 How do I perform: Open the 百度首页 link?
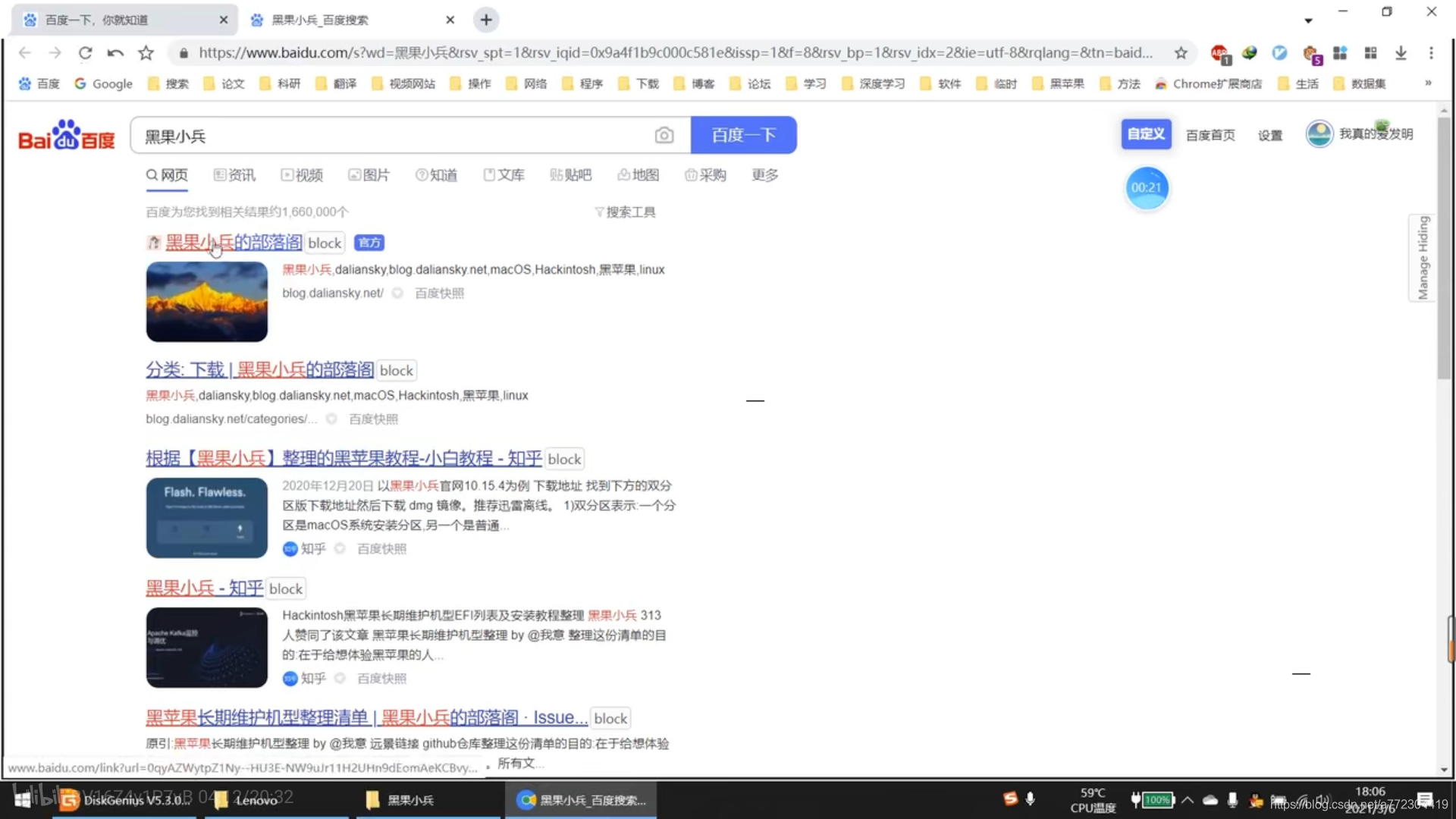[x=1210, y=135]
